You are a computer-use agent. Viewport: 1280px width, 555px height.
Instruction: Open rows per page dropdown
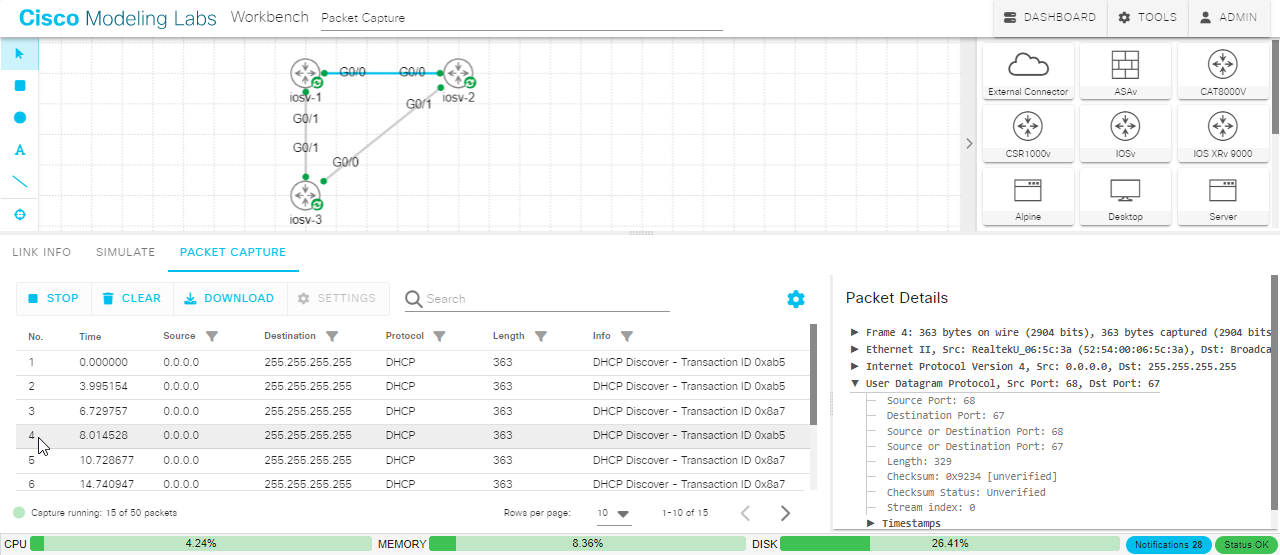coord(614,513)
